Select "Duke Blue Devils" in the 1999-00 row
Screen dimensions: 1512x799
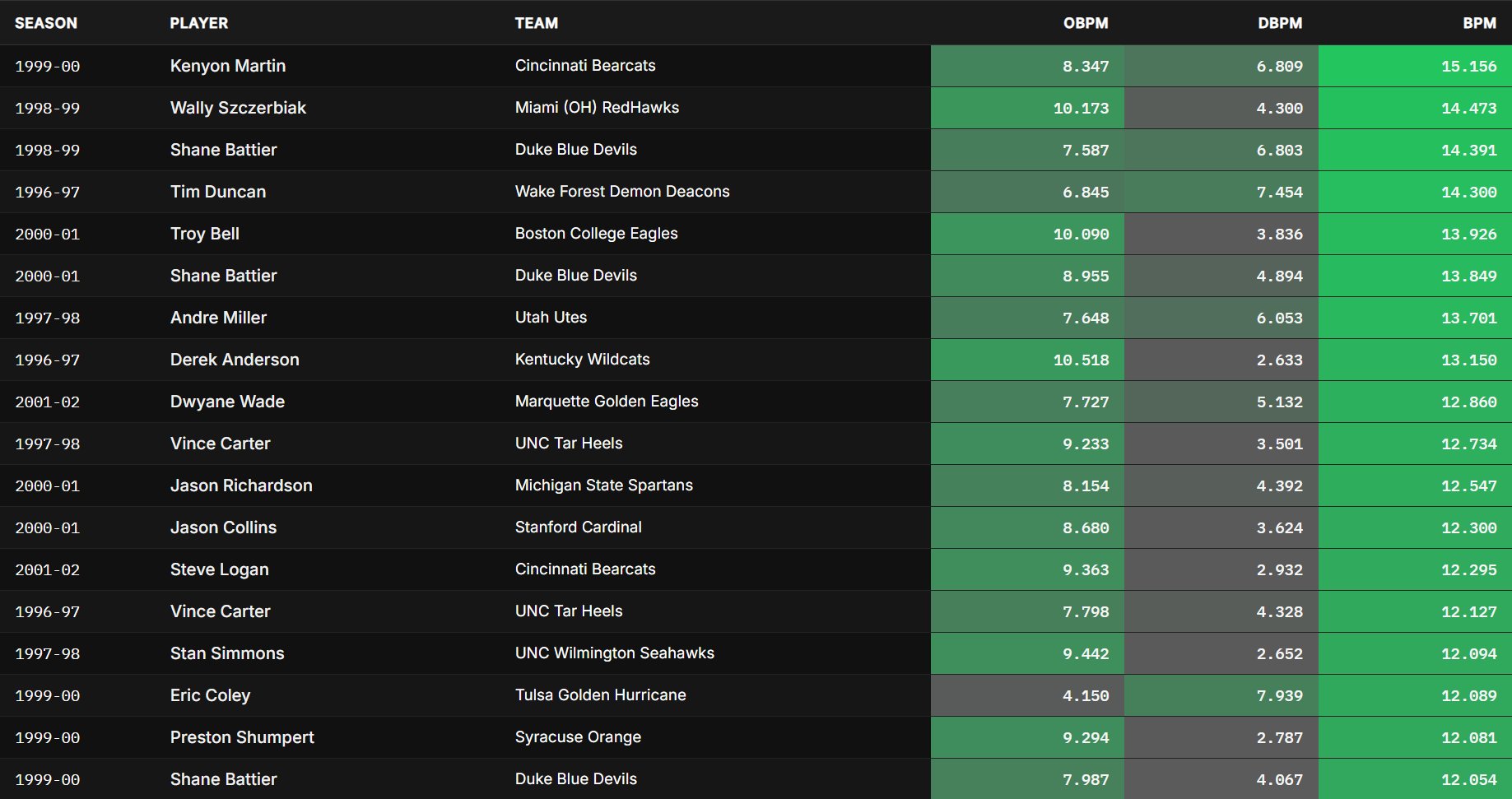point(576,779)
